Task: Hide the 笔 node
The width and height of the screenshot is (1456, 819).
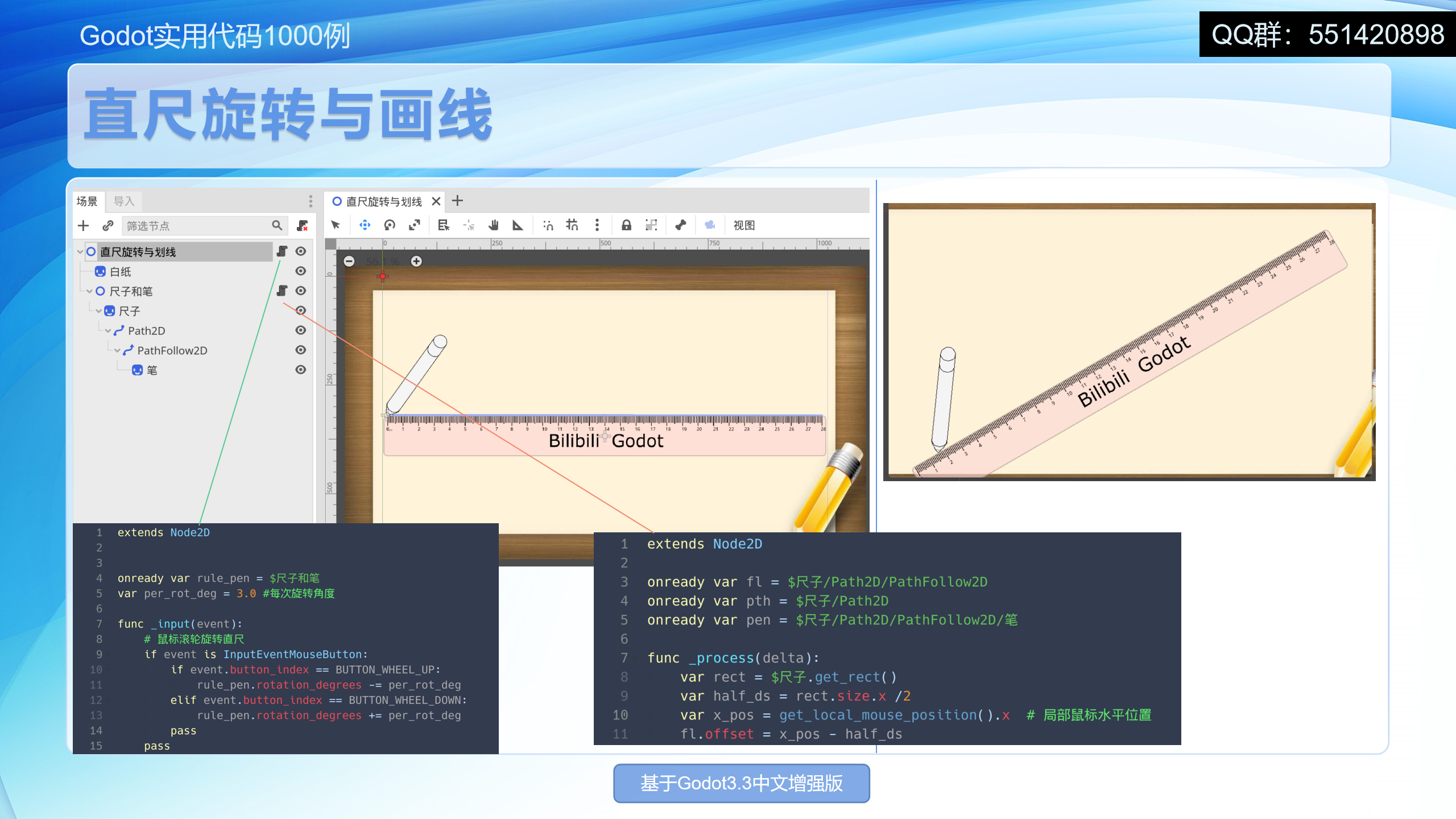Action: pos(301,370)
